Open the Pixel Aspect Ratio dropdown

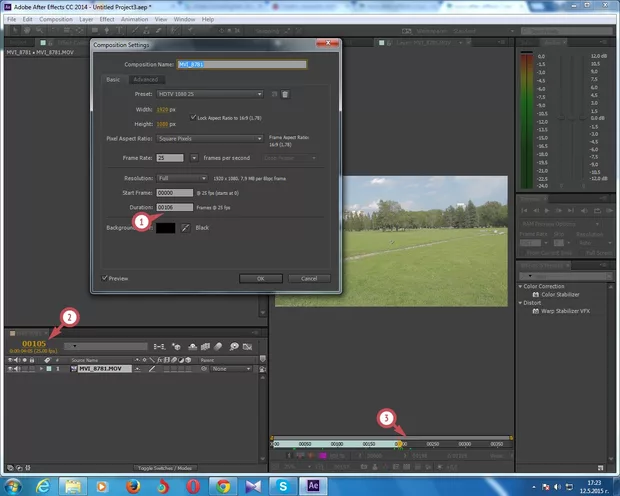click(x=210, y=138)
